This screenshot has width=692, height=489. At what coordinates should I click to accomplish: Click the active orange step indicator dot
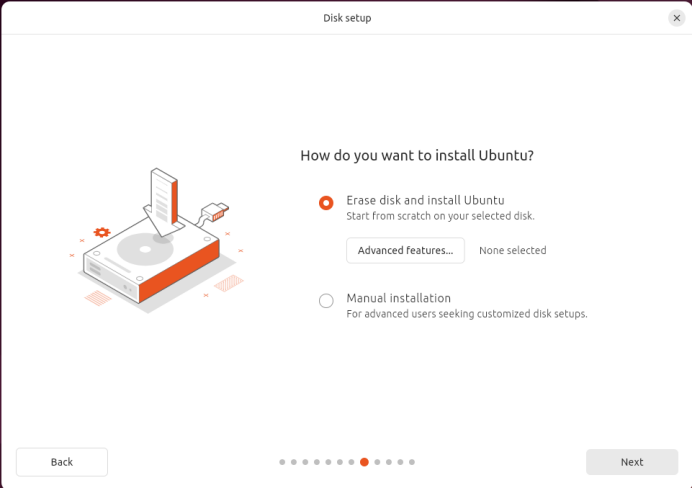pyautogui.click(x=364, y=462)
